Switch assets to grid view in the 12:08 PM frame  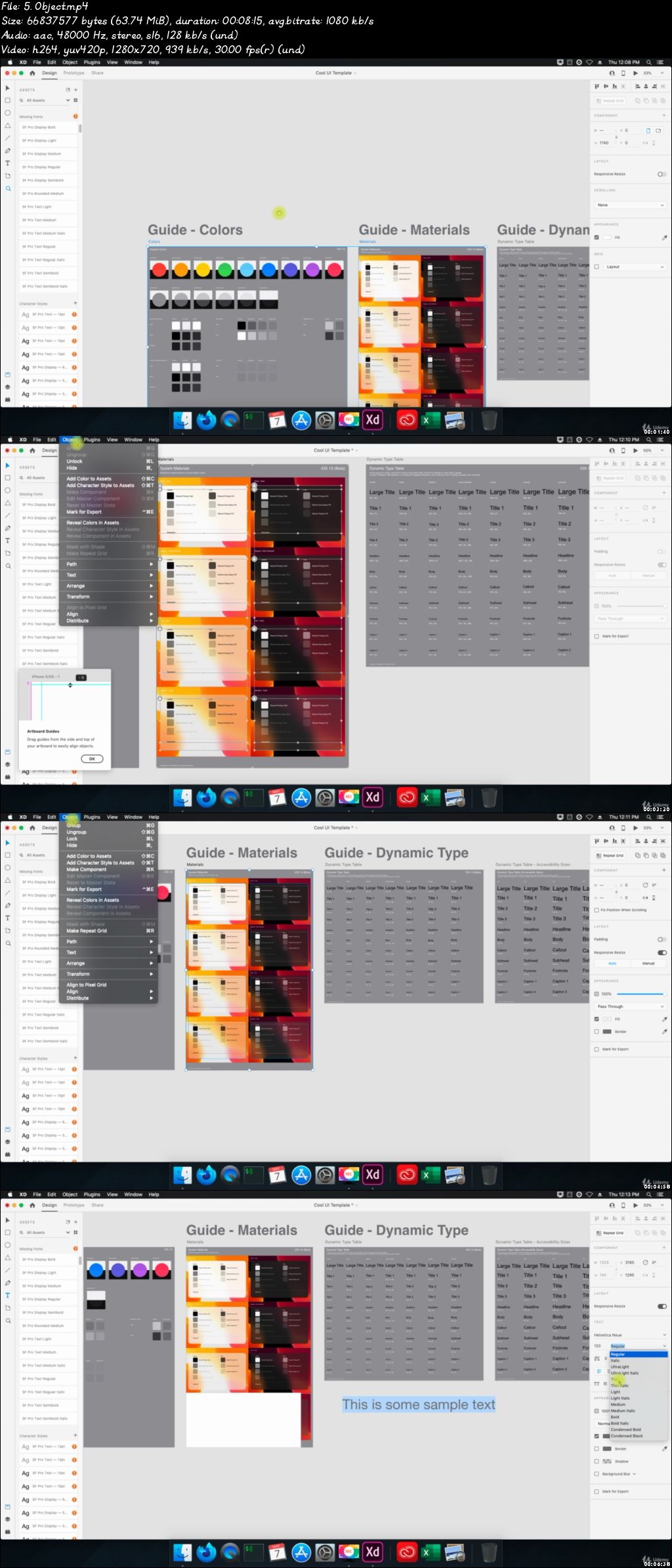(75, 100)
